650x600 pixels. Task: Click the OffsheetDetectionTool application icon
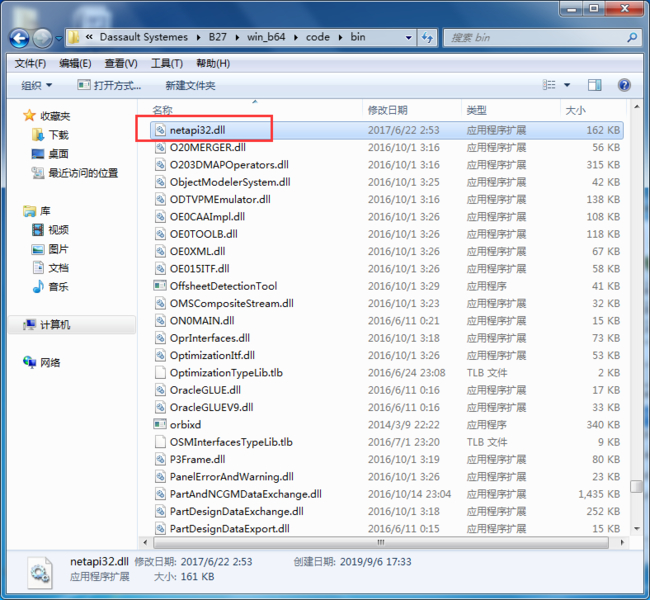click(x=160, y=286)
